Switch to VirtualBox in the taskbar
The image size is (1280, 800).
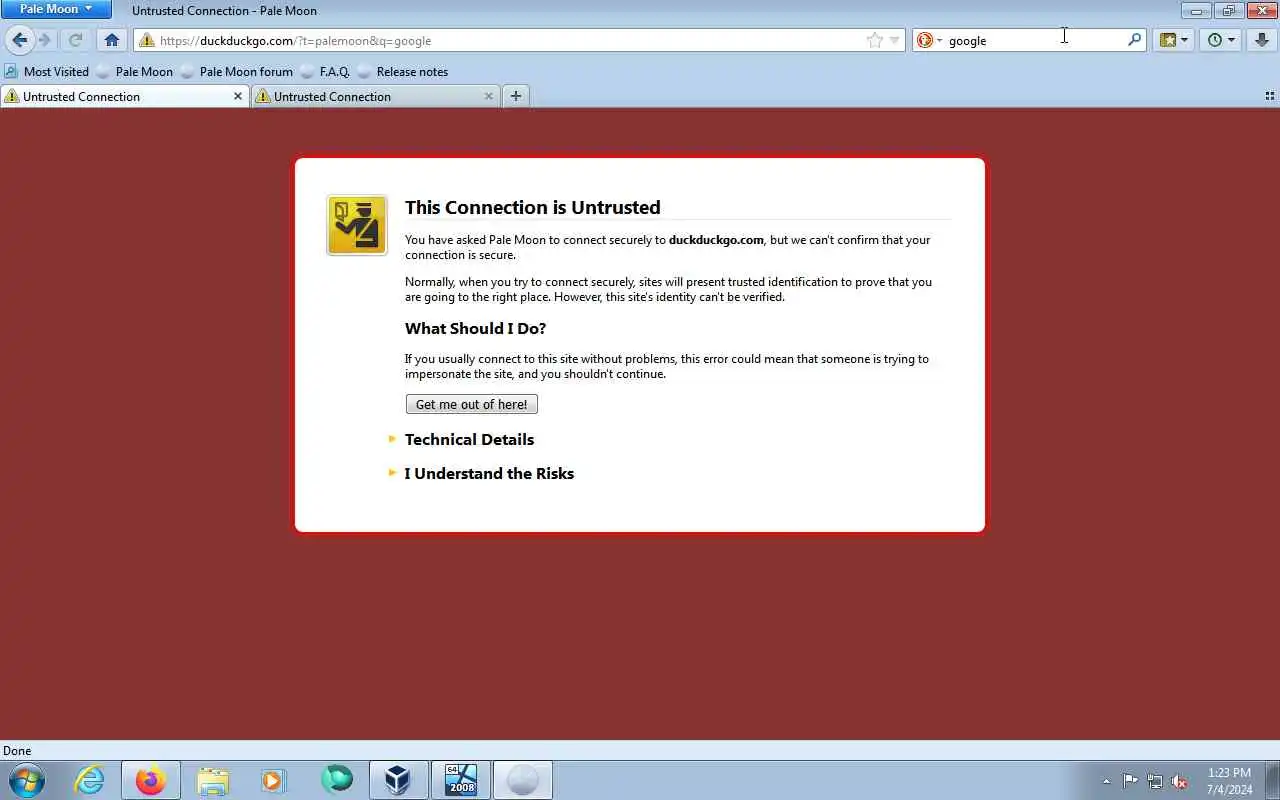(x=398, y=780)
